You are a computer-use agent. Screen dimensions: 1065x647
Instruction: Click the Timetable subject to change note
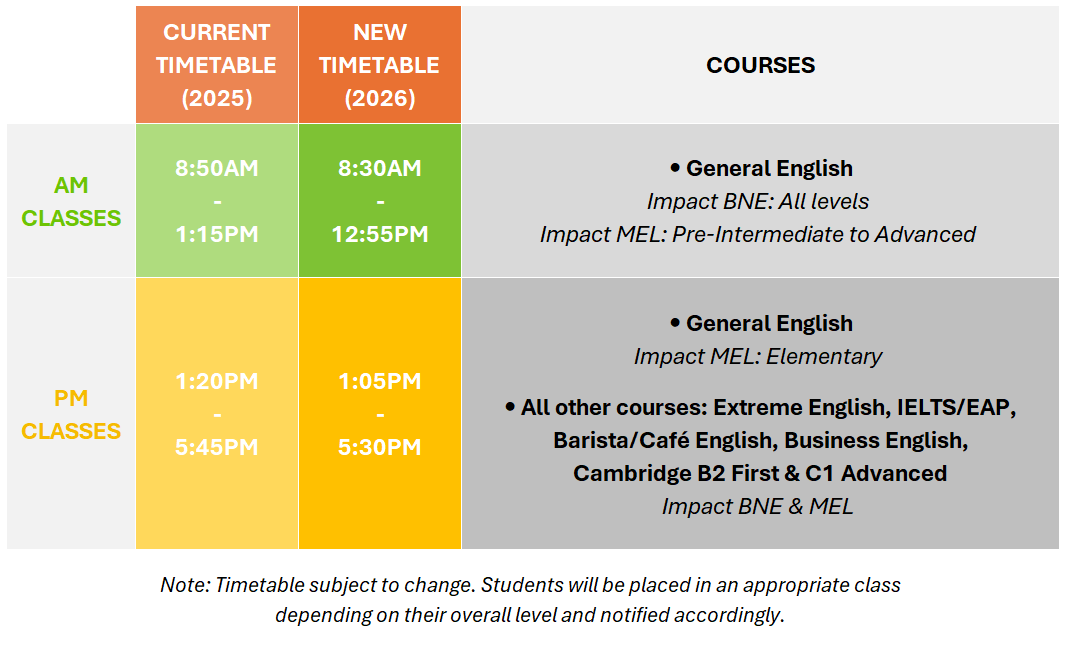[x=530, y=585]
